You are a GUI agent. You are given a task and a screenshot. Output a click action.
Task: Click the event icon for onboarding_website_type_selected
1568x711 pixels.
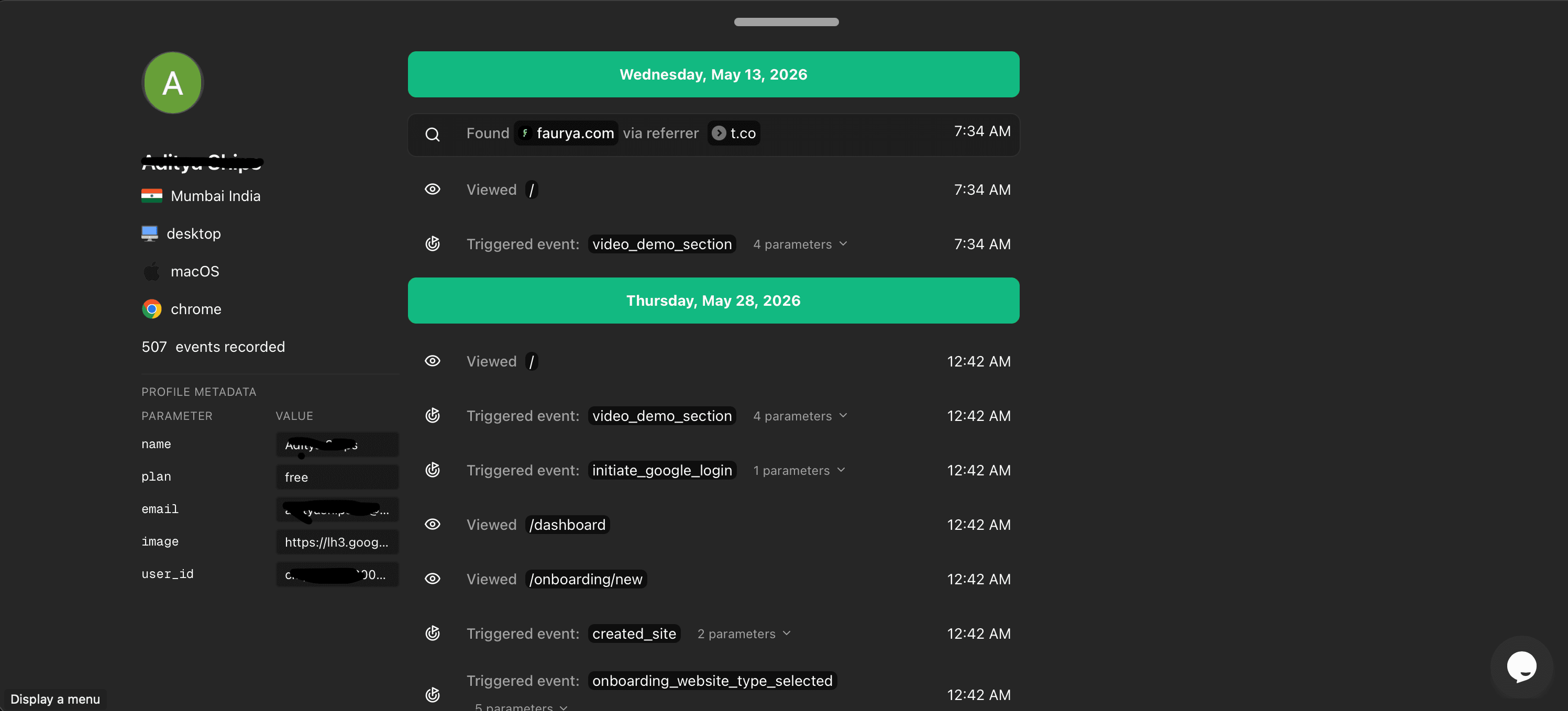(432, 695)
